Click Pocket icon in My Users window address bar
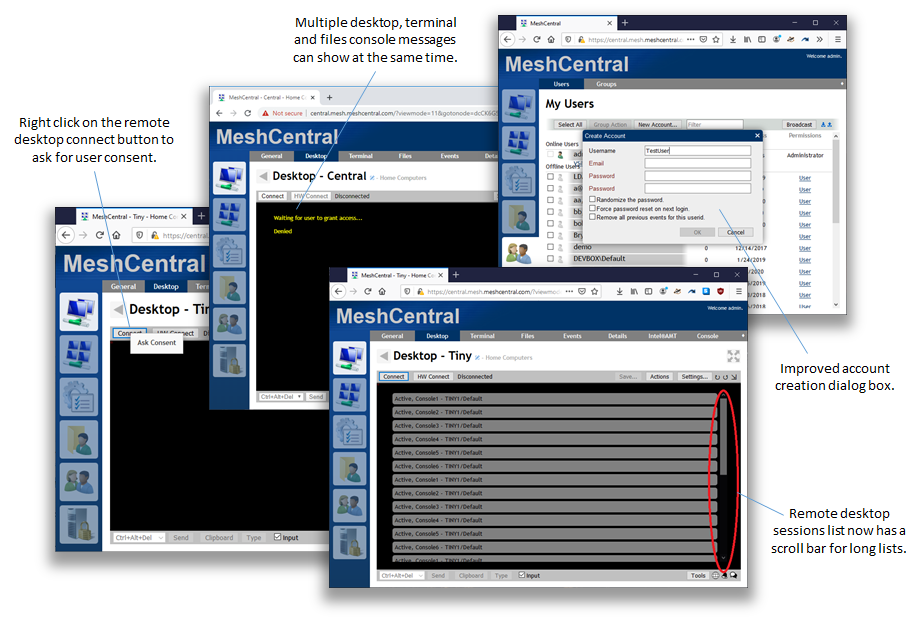The height and width of the screenshot is (621, 921). click(703, 39)
